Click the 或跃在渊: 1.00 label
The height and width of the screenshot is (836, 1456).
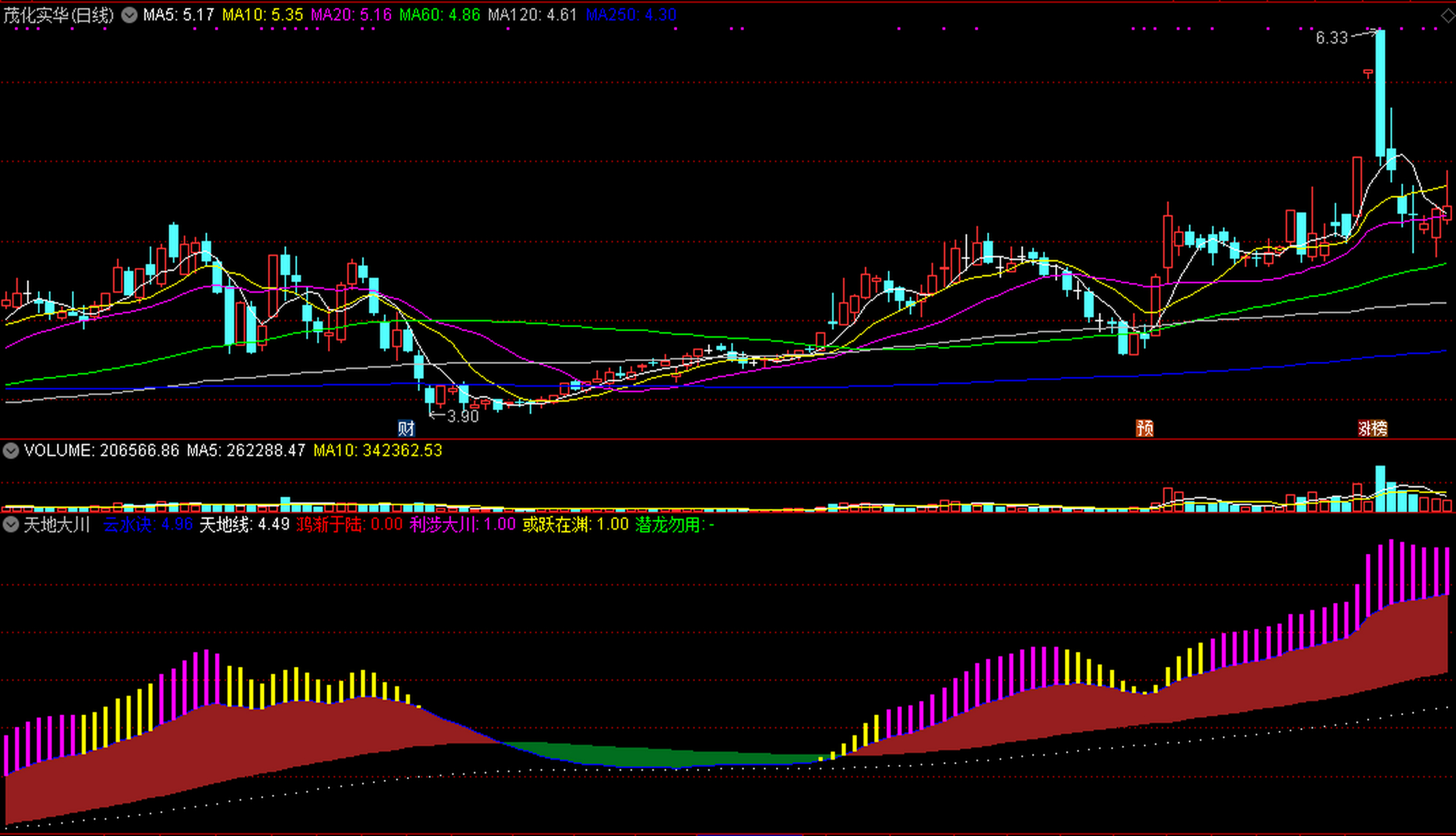click(x=575, y=524)
